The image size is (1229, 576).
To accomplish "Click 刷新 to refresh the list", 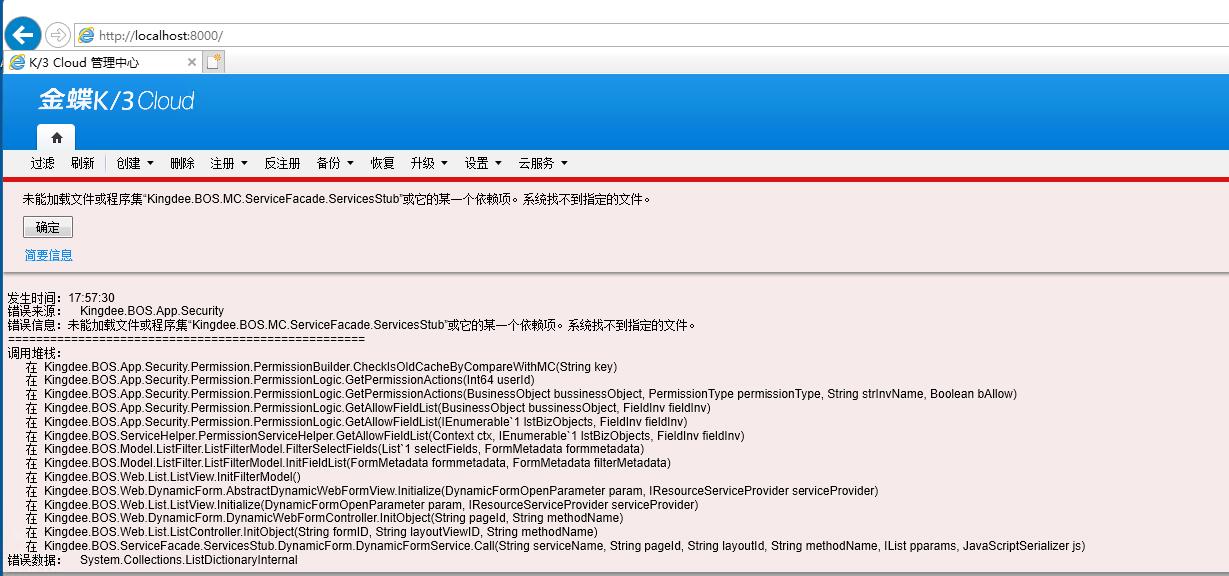I will tap(83, 163).
